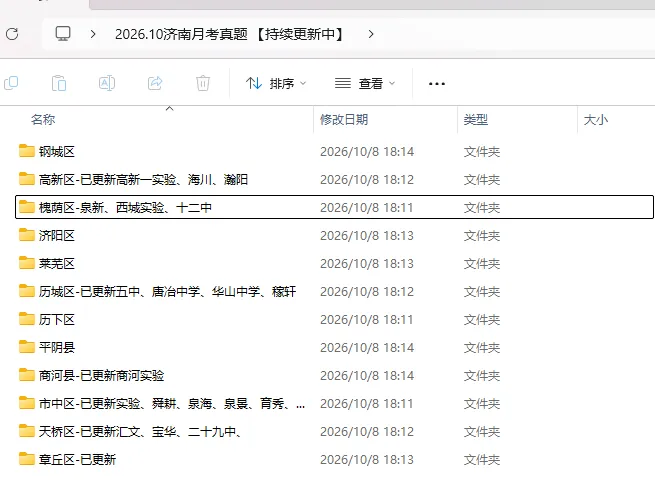The height and width of the screenshot is (484, 655).
Task: Sort by the 类型 column header
Action: 475,120
